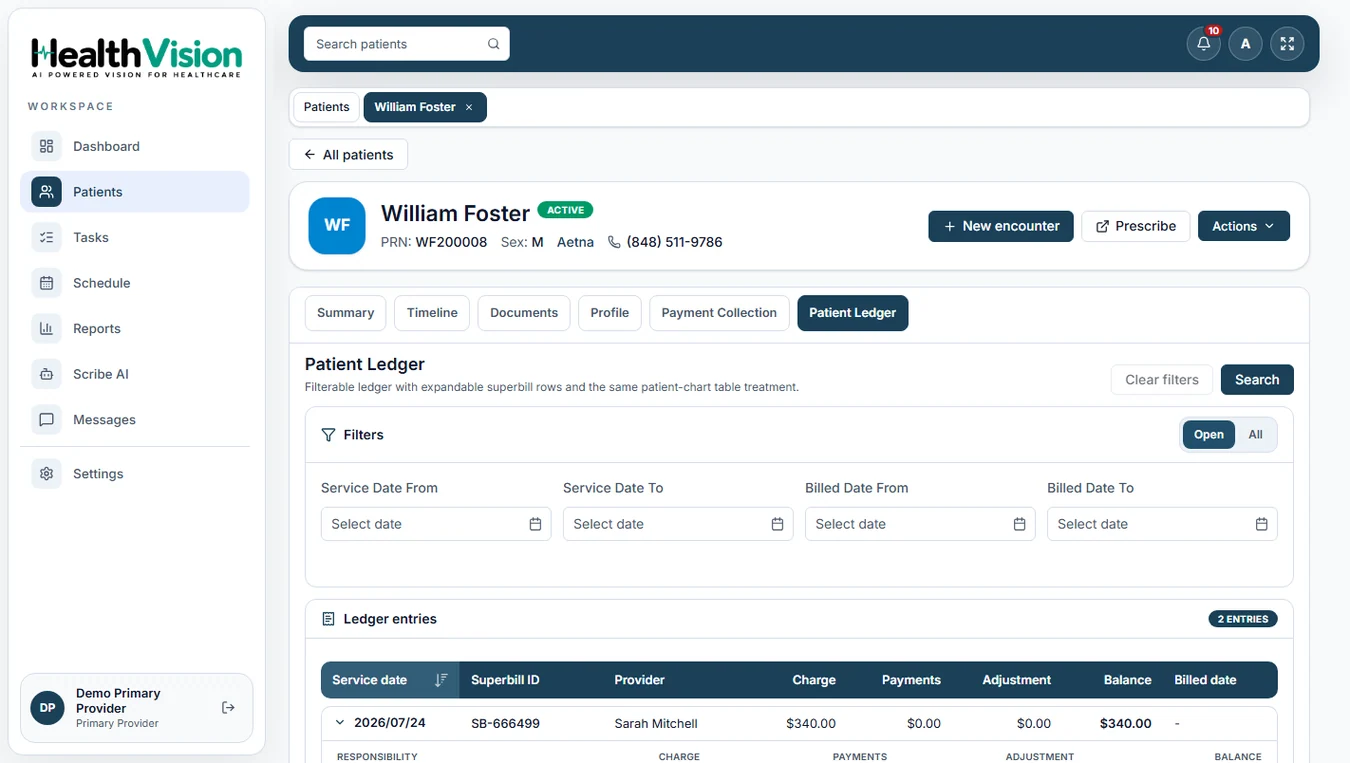Open calendar icon for Billed Date To
The width and height of the screenshot is (1350, 763).
[x=1261, y=524]
